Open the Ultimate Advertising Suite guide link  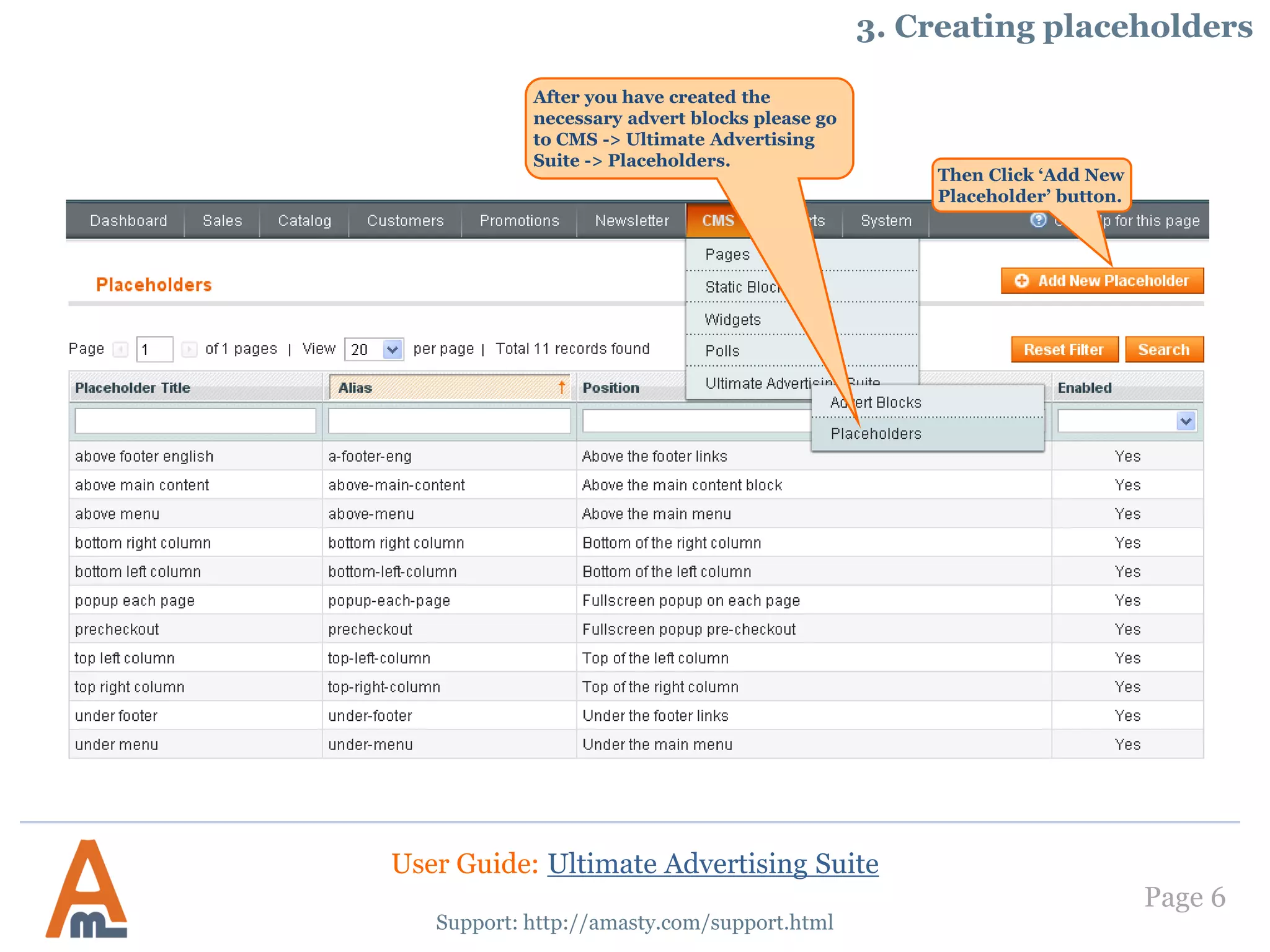point(713,863)
